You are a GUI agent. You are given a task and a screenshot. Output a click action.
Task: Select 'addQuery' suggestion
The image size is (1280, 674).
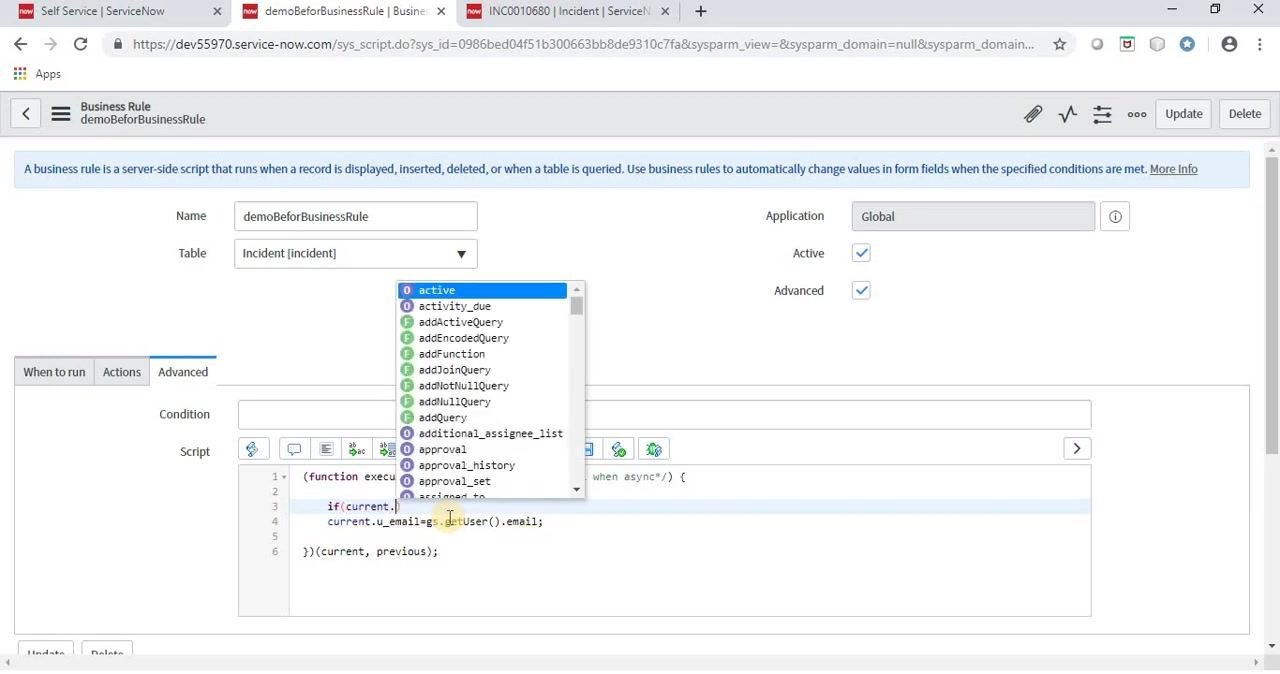[x=483, y=418]
